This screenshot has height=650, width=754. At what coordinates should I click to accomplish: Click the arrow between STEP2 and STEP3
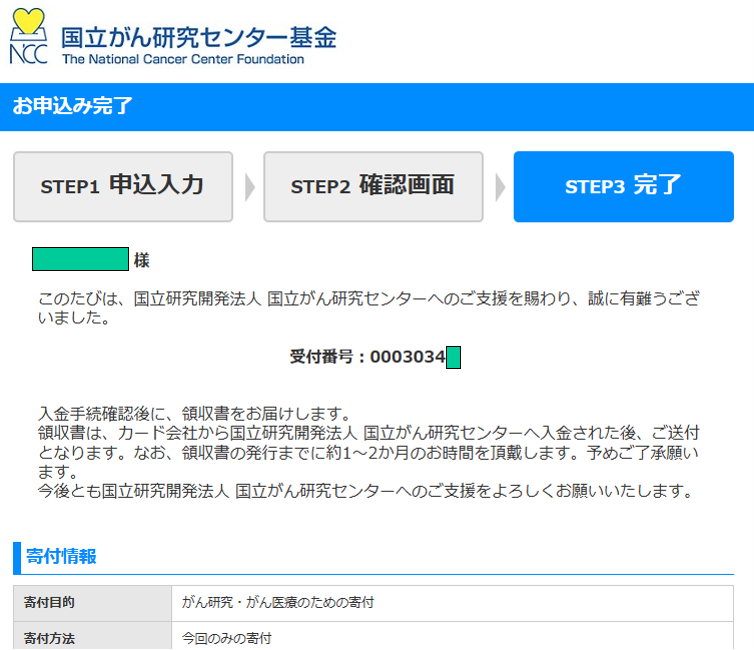pos(500,187)
